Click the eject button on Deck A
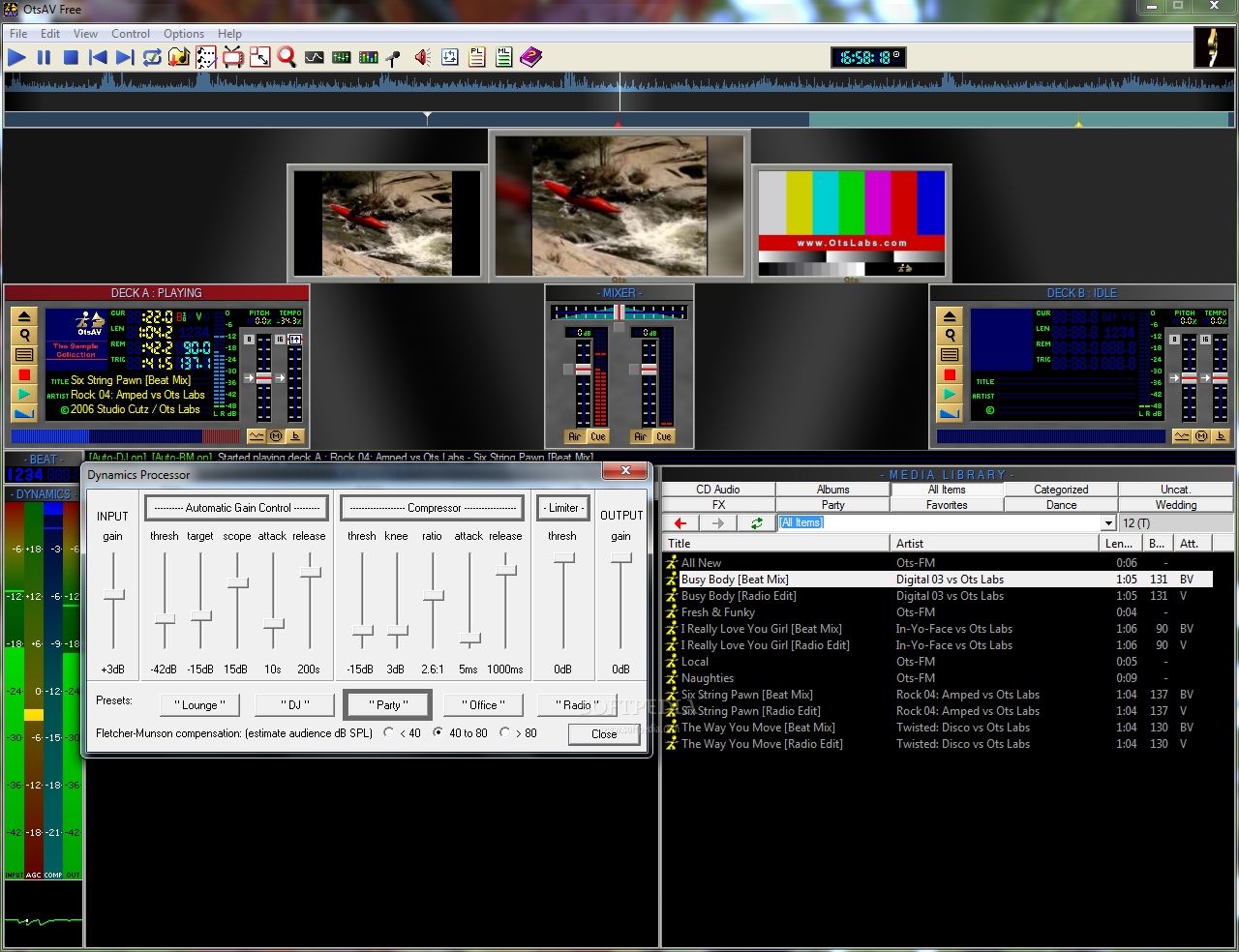 (24, 316)
